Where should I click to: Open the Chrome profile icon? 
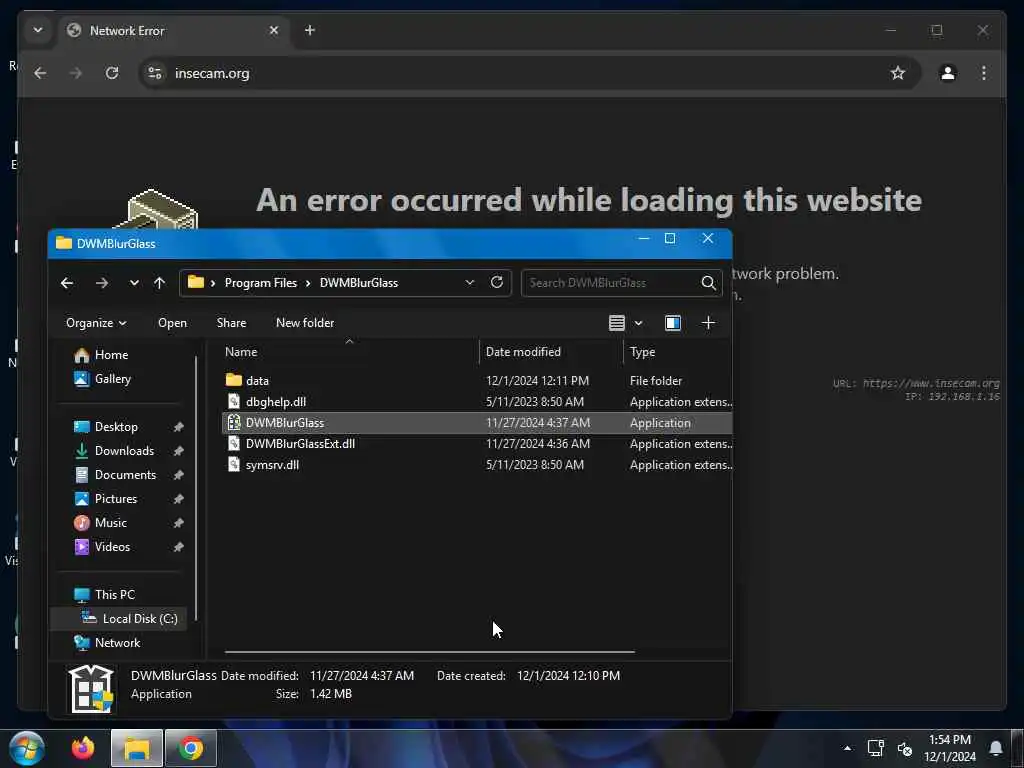(x=948, y=73)
